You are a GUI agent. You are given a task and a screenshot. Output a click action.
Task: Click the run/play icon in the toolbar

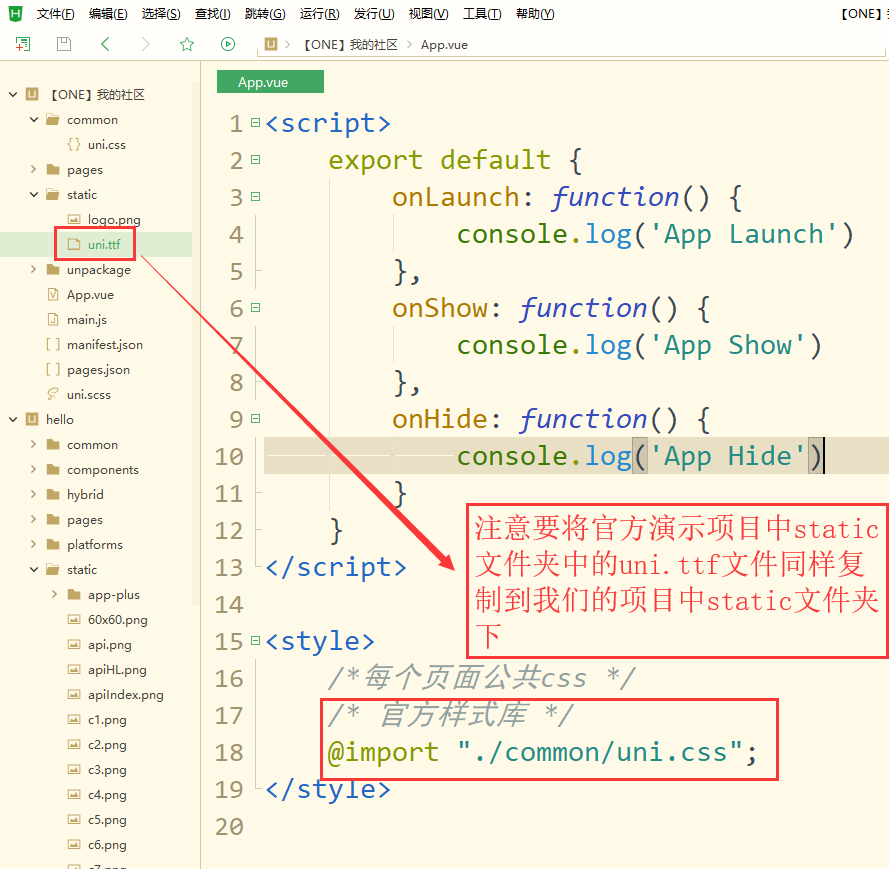(x=227, y=44)
